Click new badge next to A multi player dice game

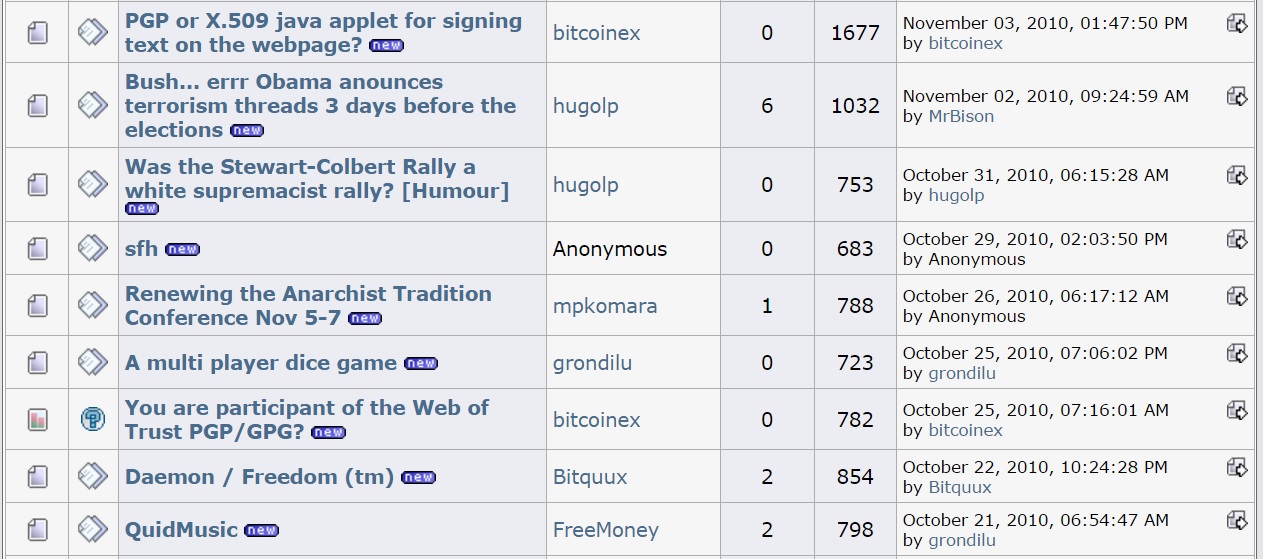[x=421, y=364]
